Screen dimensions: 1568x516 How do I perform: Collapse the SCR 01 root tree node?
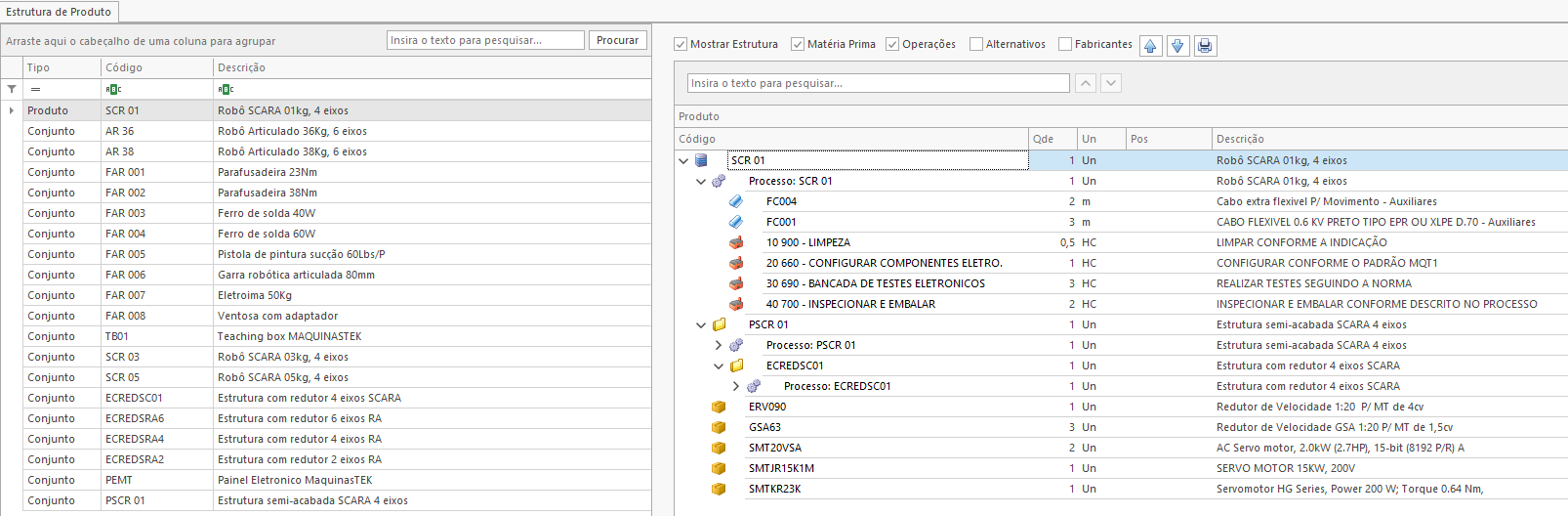point(683,160)
